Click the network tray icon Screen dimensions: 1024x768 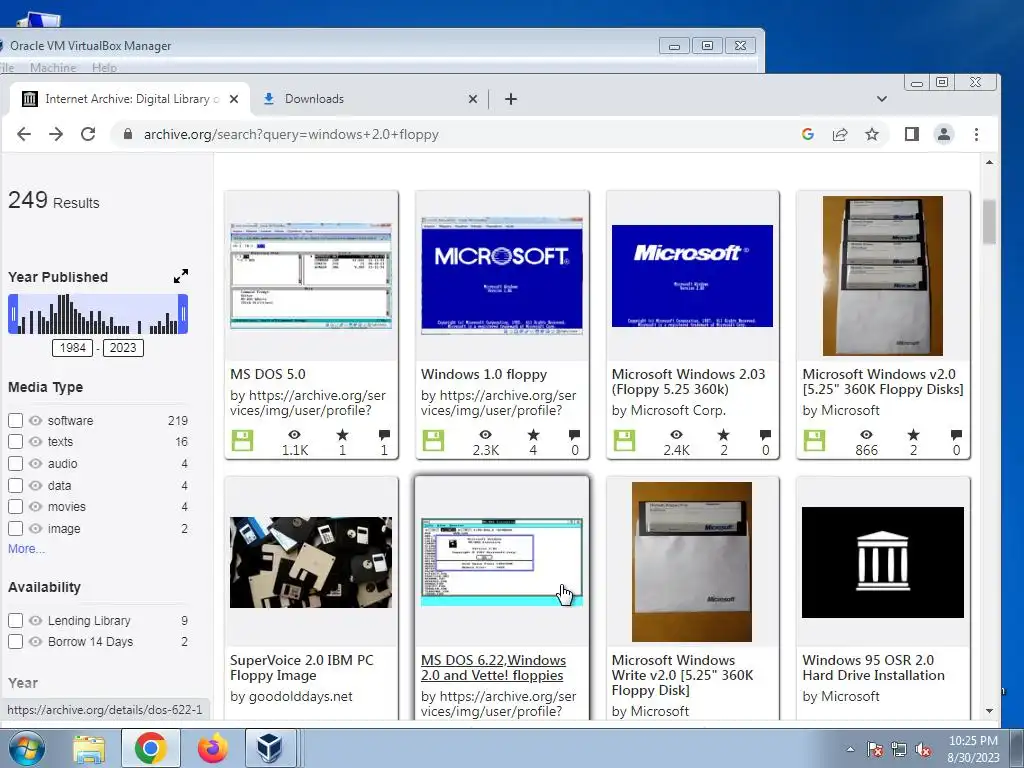click(x=899, y=750)
